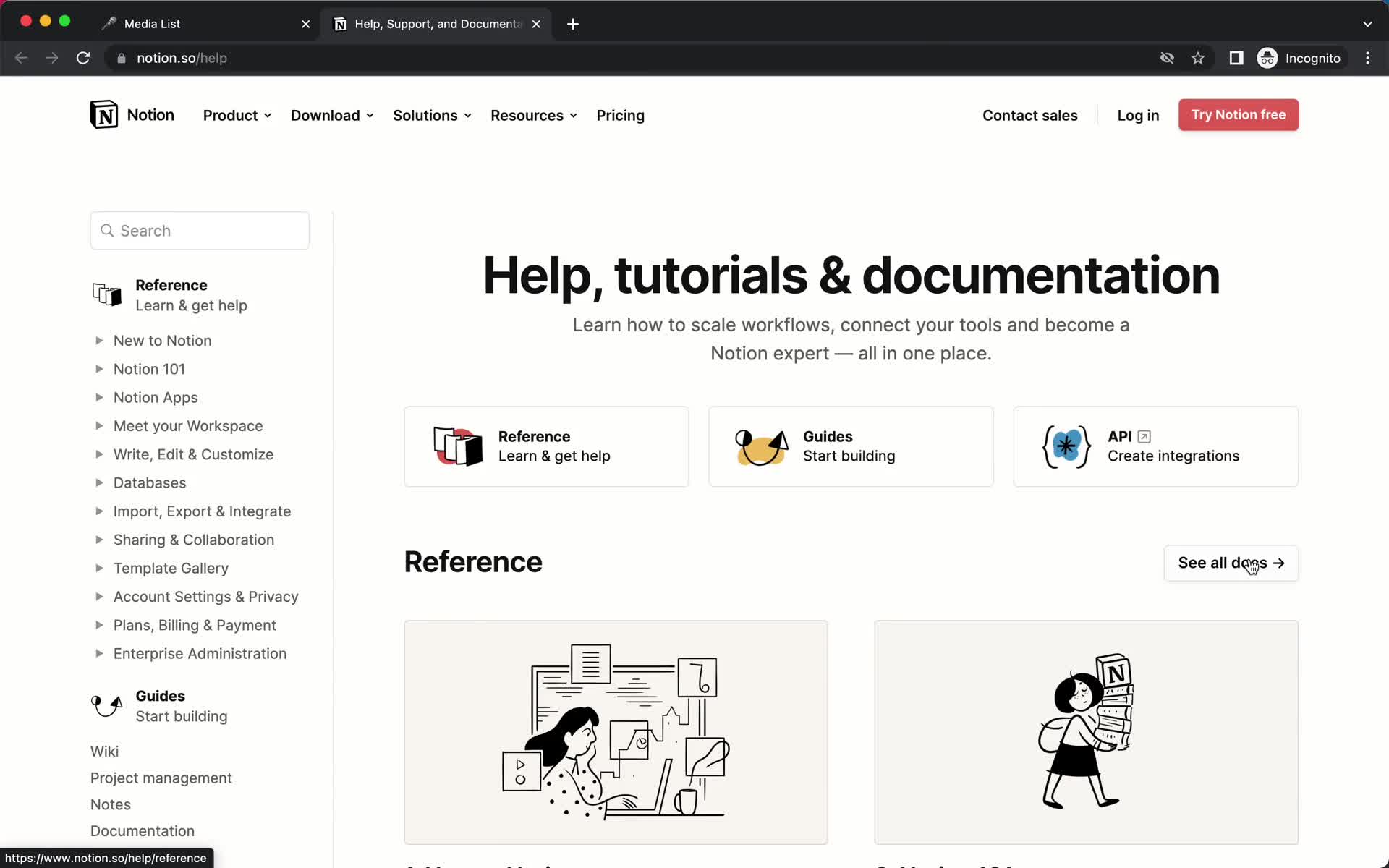The image size is (1389, 868).
Task: Open the Reference Learn & get help card
Action: (546, 446)
